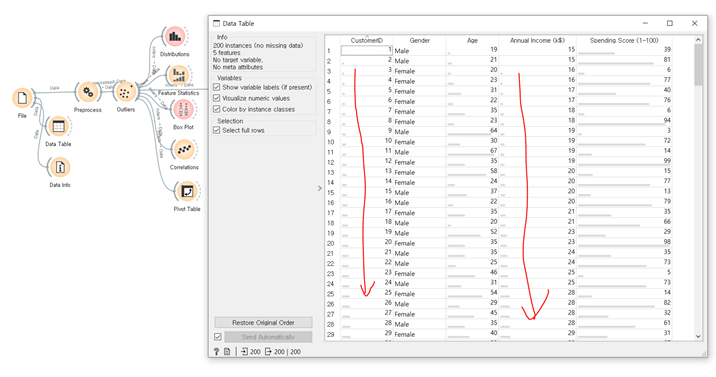Click Age cell 64 in row 9
Image resolution: width=716 pixels, height=377 pixels.
[x=472, y=131]
